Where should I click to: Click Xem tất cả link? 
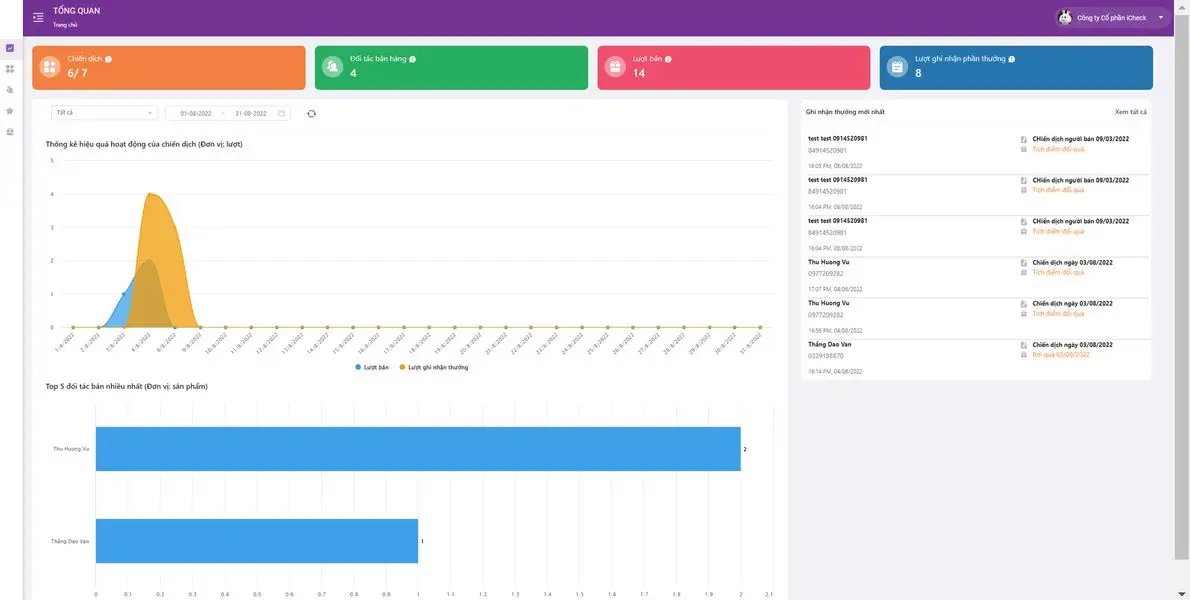pos(1130,112)
